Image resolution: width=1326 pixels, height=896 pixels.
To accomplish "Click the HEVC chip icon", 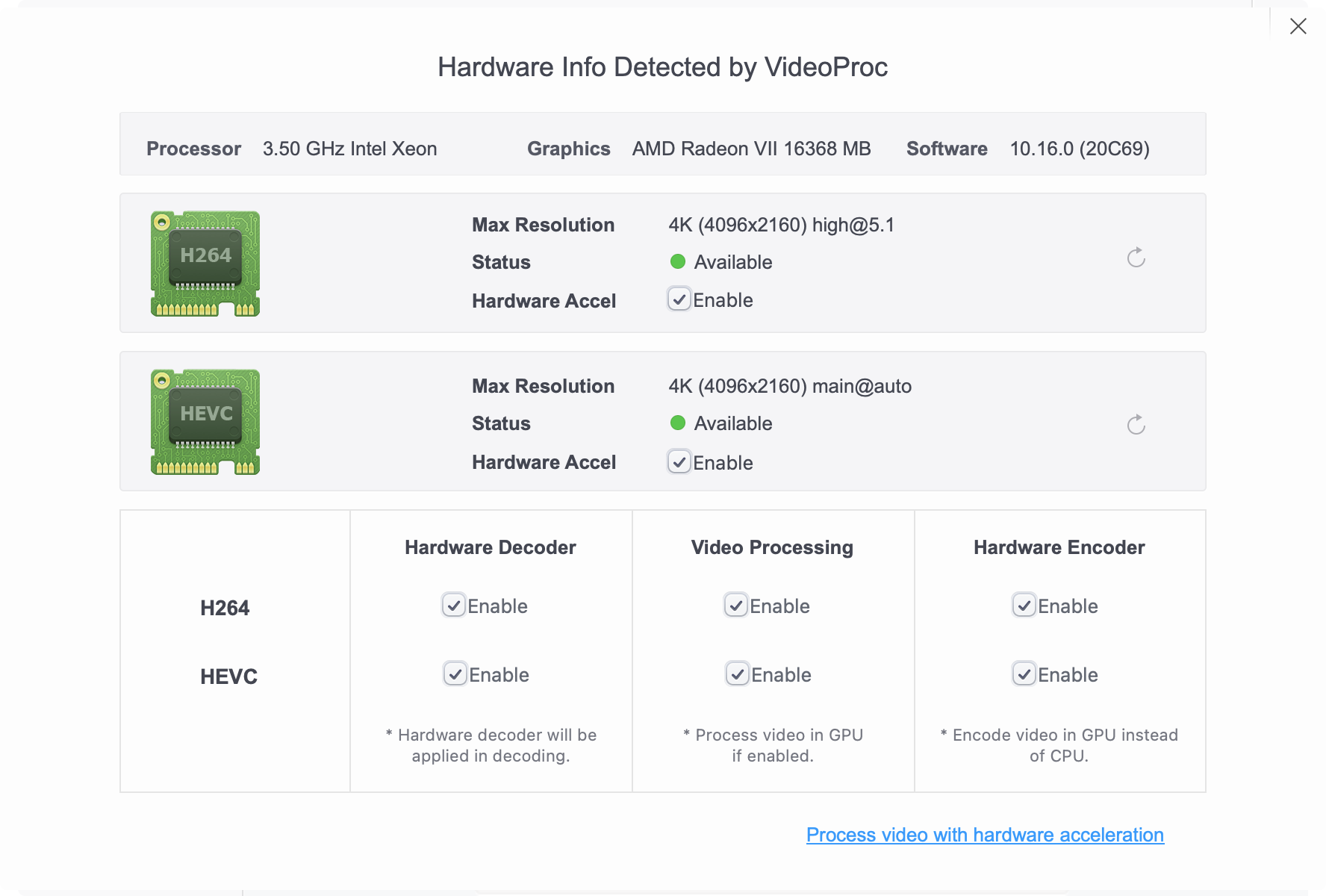I will pyautogui.click(x=205, y=422).
